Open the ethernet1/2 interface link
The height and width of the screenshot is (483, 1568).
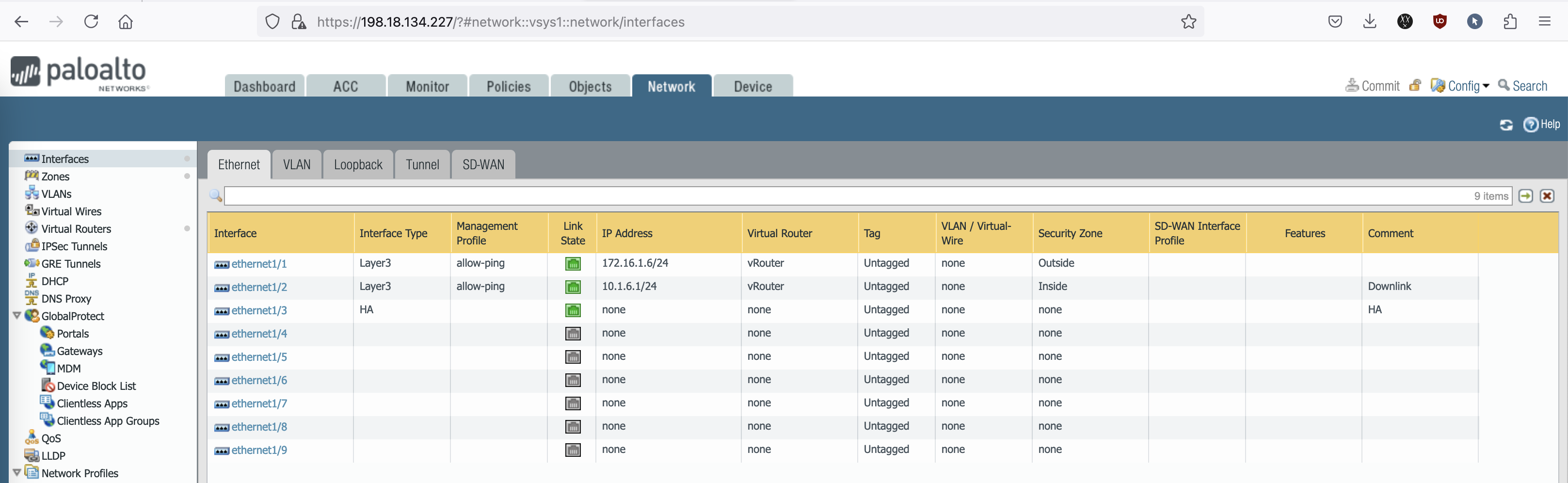(259, 287)
